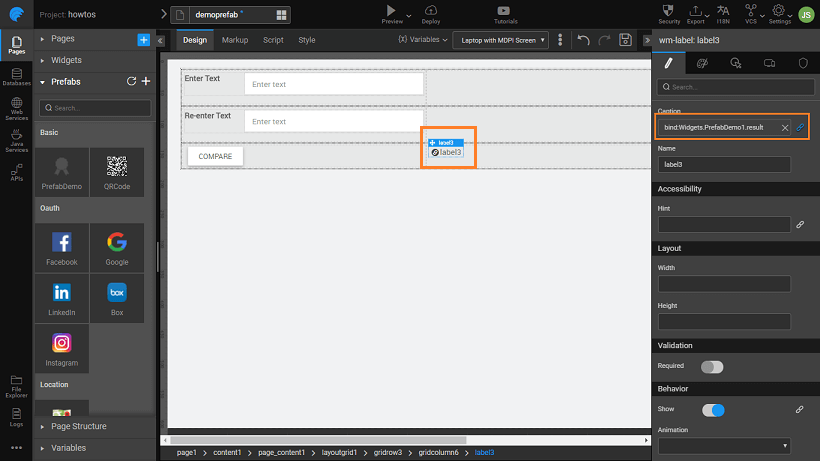The height and width of the screenshot is (461, 820).
Task: Open Web Services in left sidebar
Action: (x=16, y=107)
